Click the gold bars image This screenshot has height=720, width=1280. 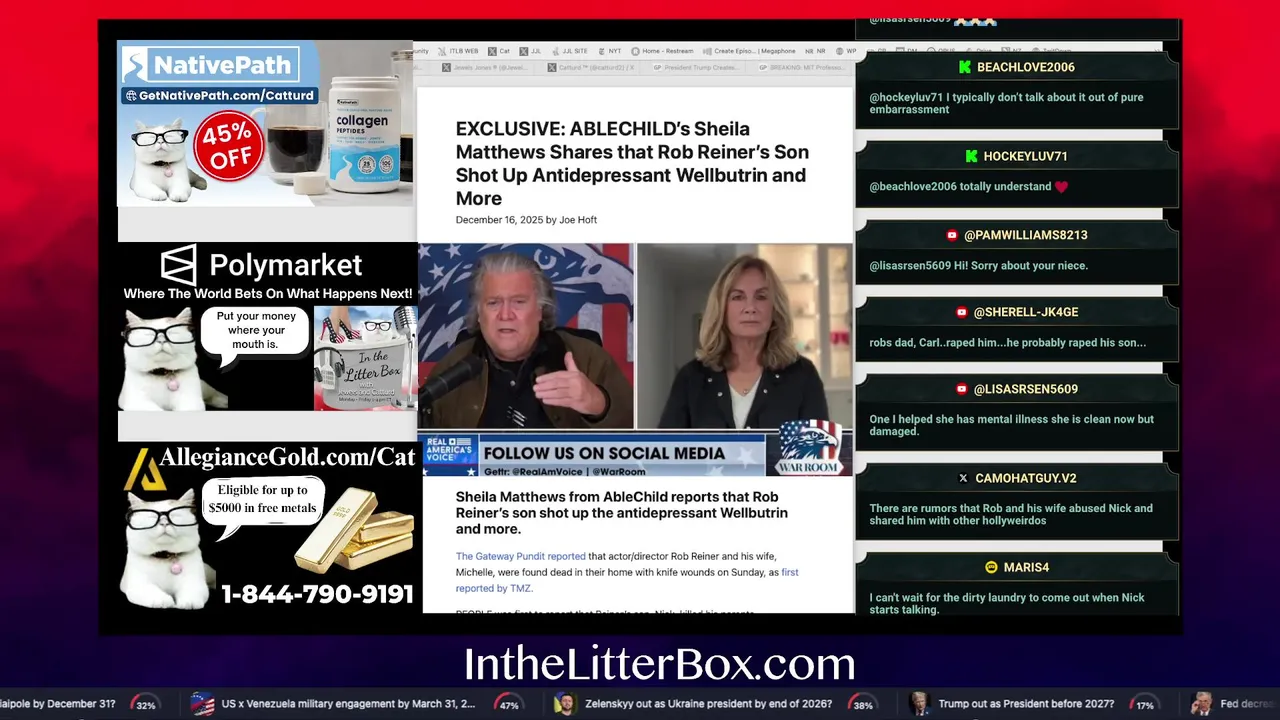coord(354,528)
